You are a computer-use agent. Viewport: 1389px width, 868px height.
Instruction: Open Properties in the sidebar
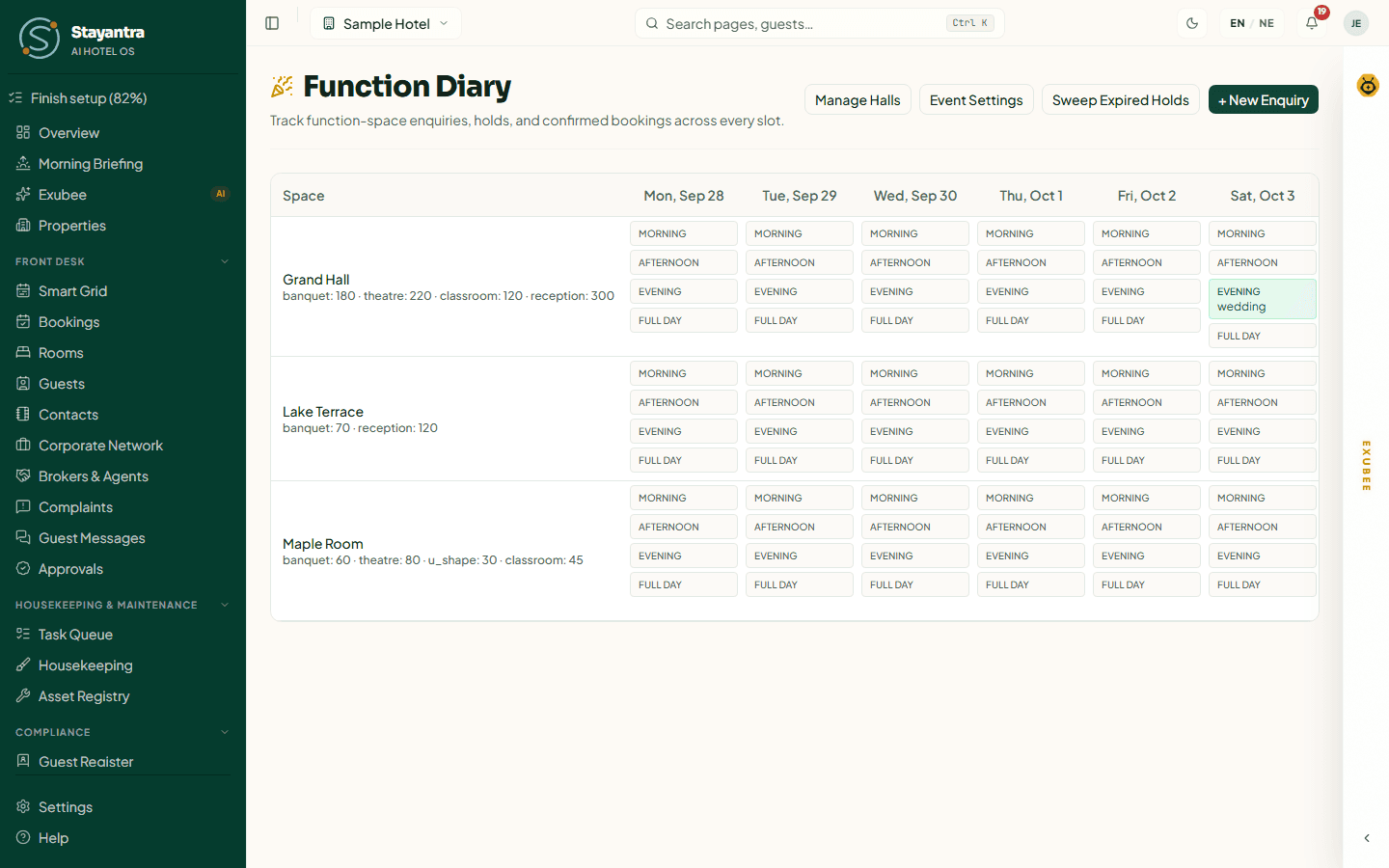point(123,226)
